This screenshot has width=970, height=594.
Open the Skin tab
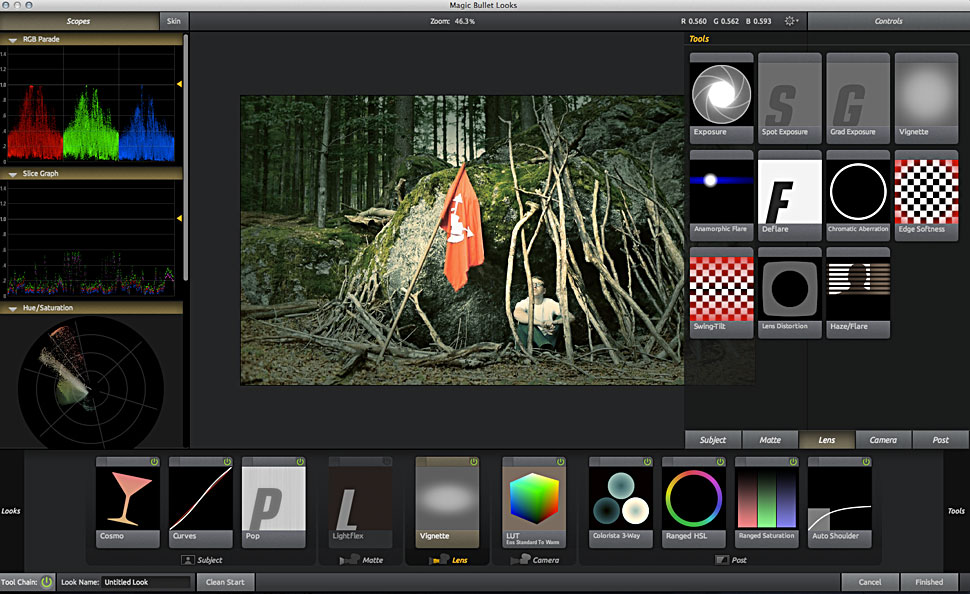pyautogui.click(x=174, y=21)
